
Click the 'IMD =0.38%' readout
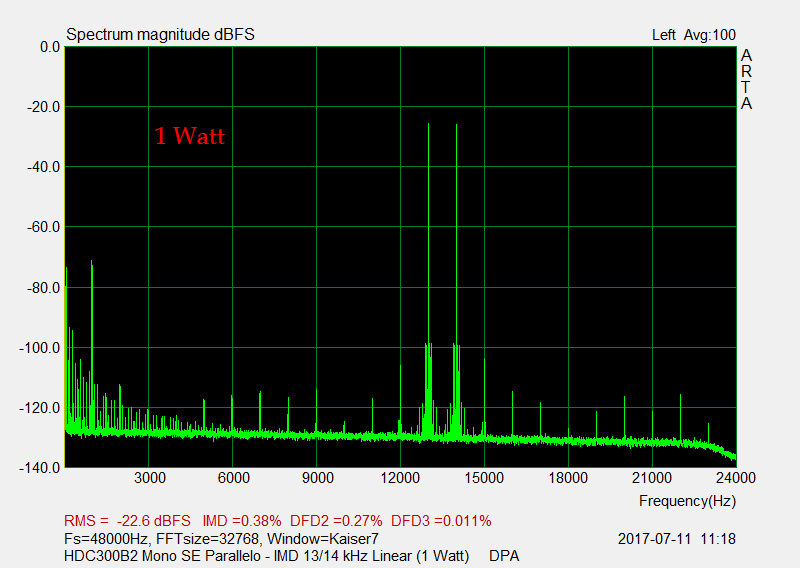(x=242, y=521)
